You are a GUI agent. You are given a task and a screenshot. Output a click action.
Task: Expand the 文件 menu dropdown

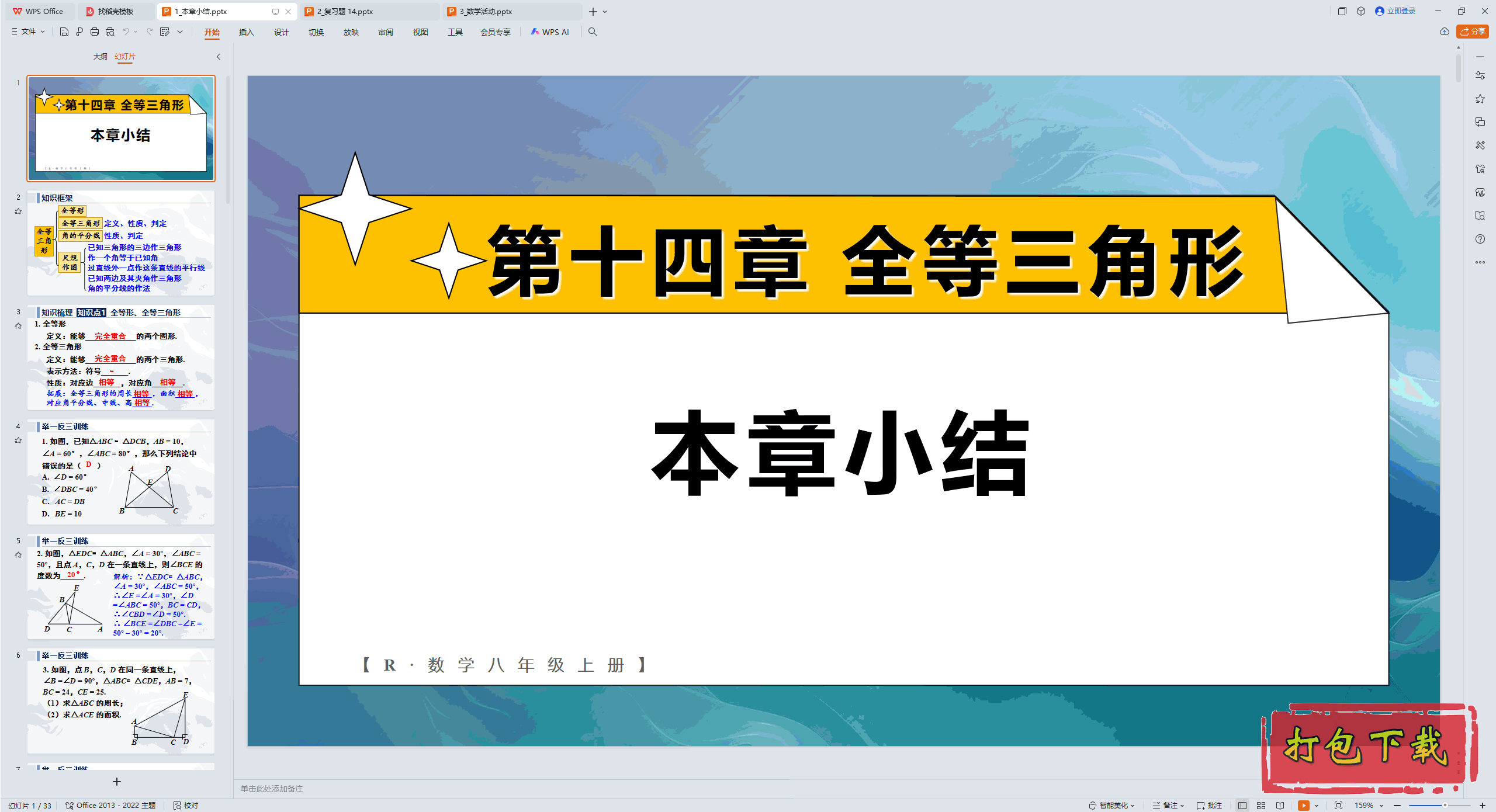[x=42, y=32]
